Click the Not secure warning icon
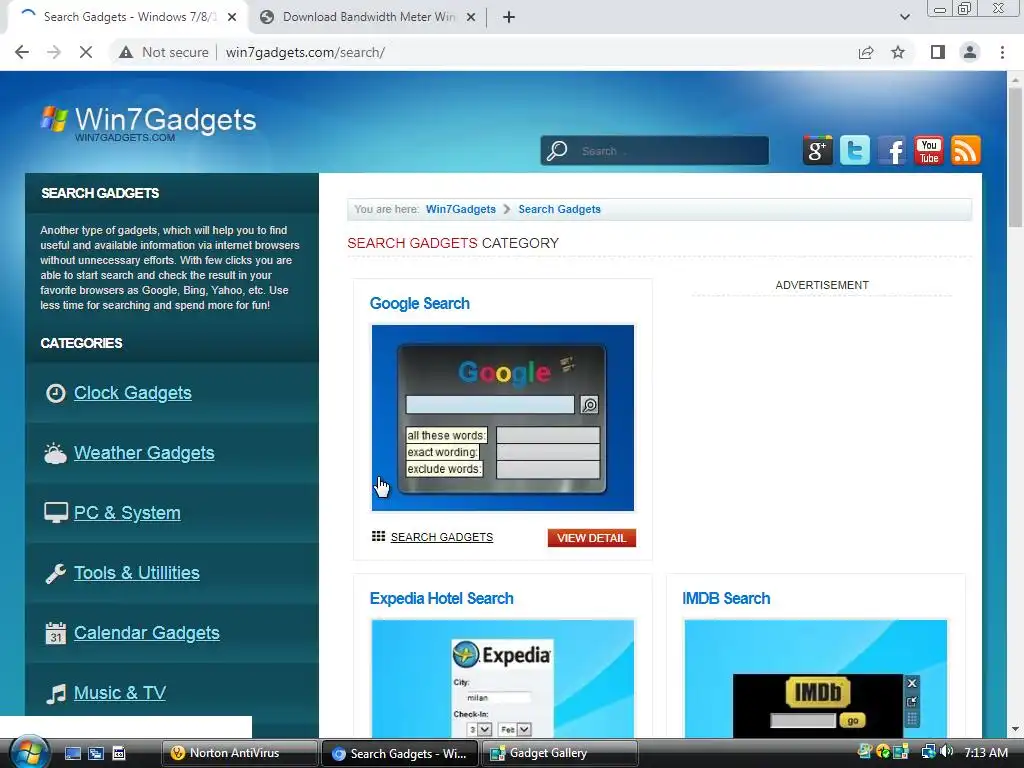1024x768 pixels. coord(126,52)
